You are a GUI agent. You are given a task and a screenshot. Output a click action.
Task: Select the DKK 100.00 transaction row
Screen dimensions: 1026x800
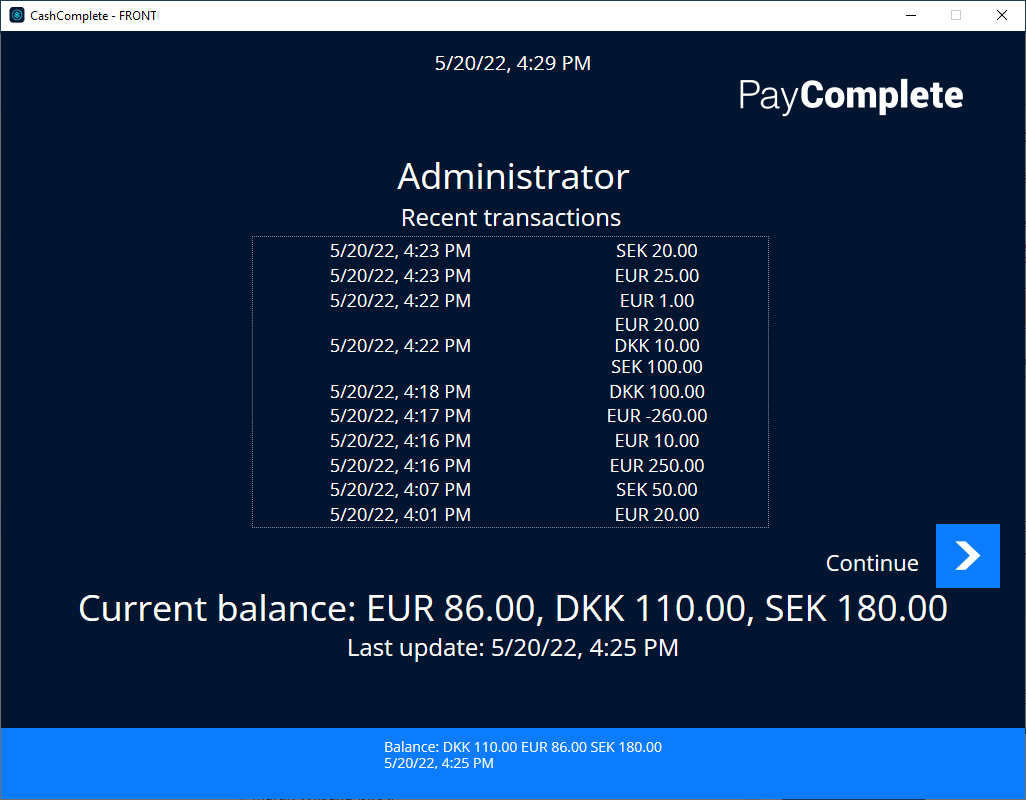pyautogui.click(x=512, y=391)
